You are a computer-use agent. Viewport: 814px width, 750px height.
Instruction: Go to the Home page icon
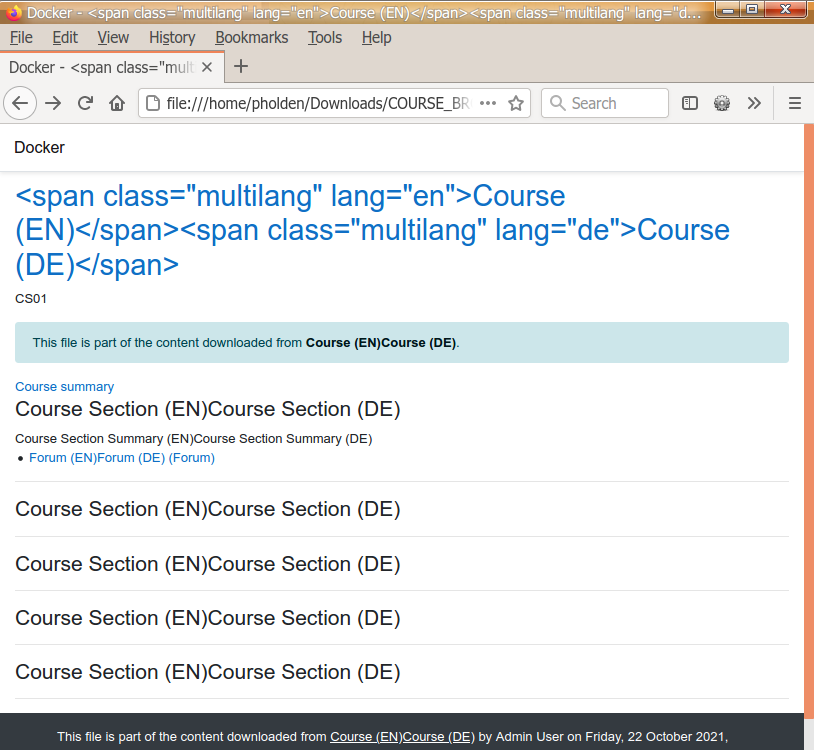pyautogui.click(x=117, y=103)
